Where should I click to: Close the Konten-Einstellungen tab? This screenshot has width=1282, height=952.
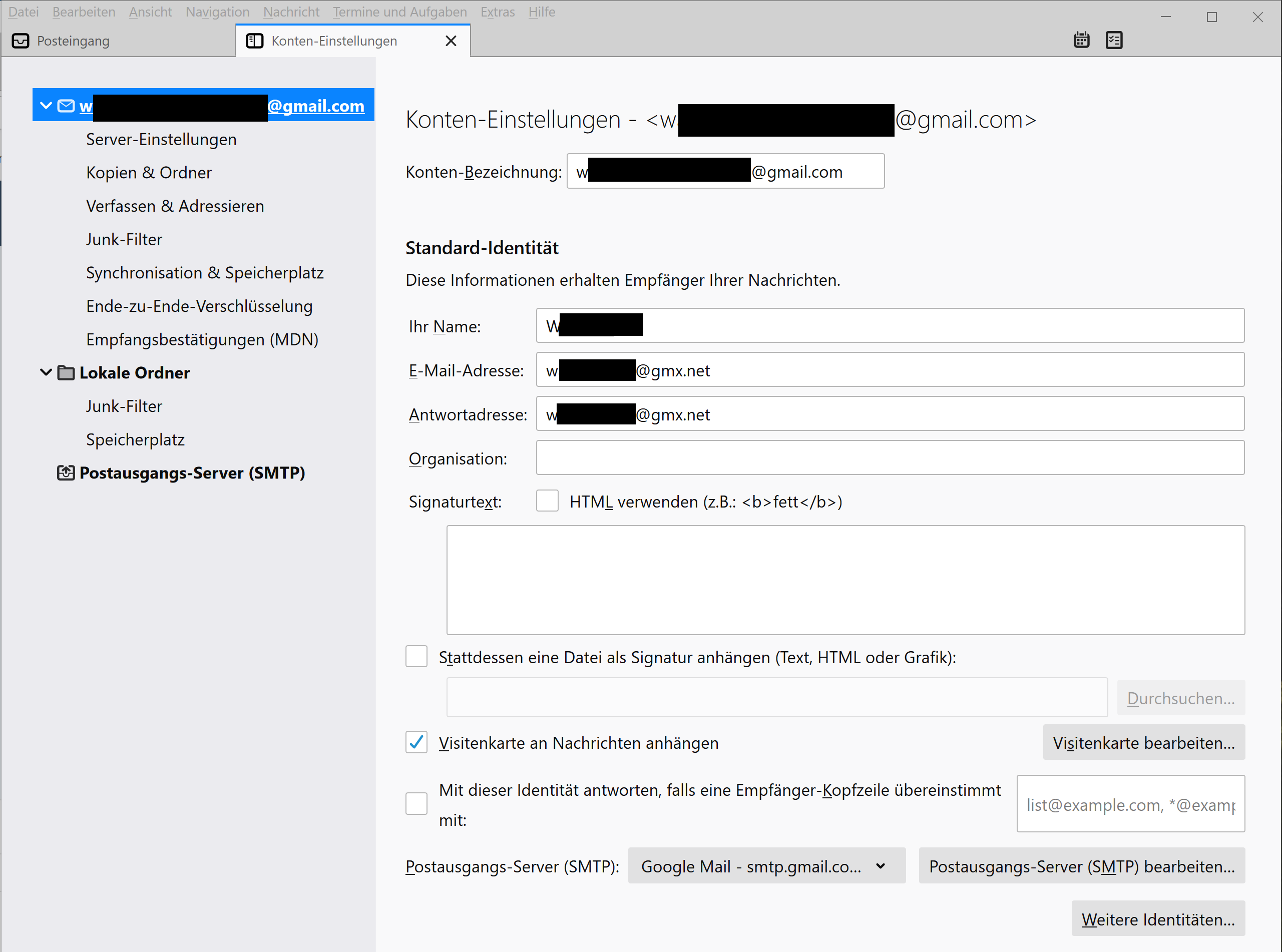pyautogui.click(x=451, y=41)
